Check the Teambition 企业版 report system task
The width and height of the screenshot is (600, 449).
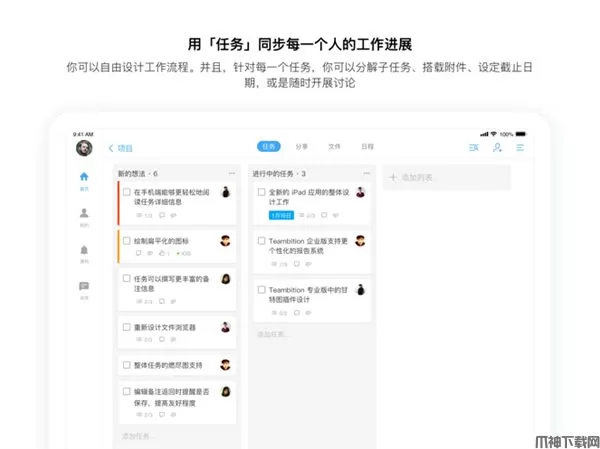pos(261,241)
